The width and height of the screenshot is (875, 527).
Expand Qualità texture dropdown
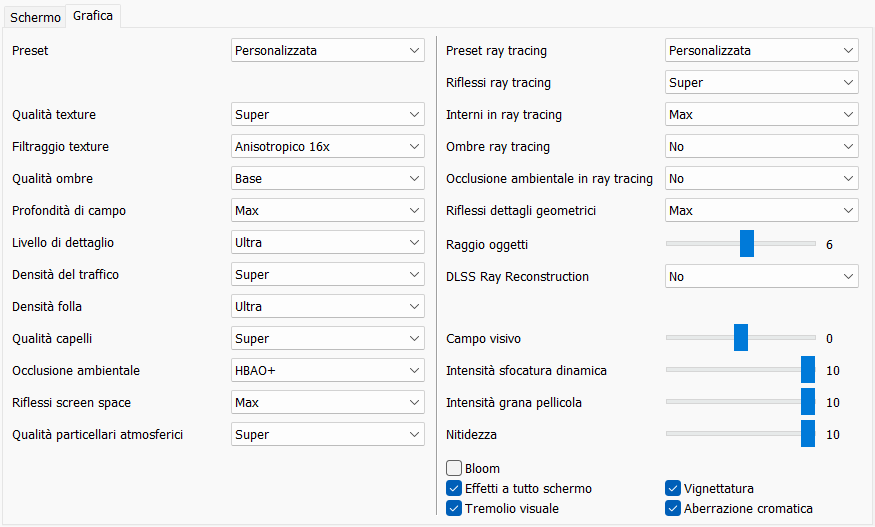pos(327,115)
